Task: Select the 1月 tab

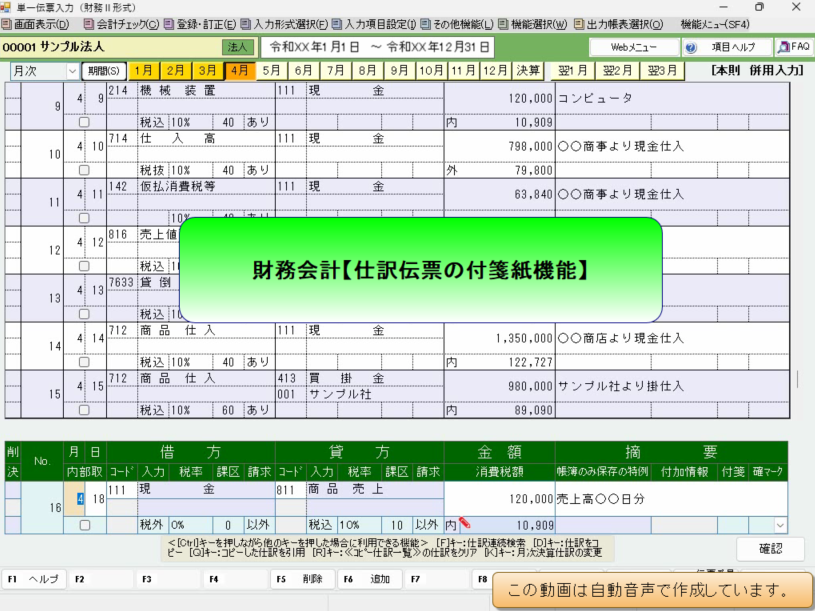Action: click(144, 71)
